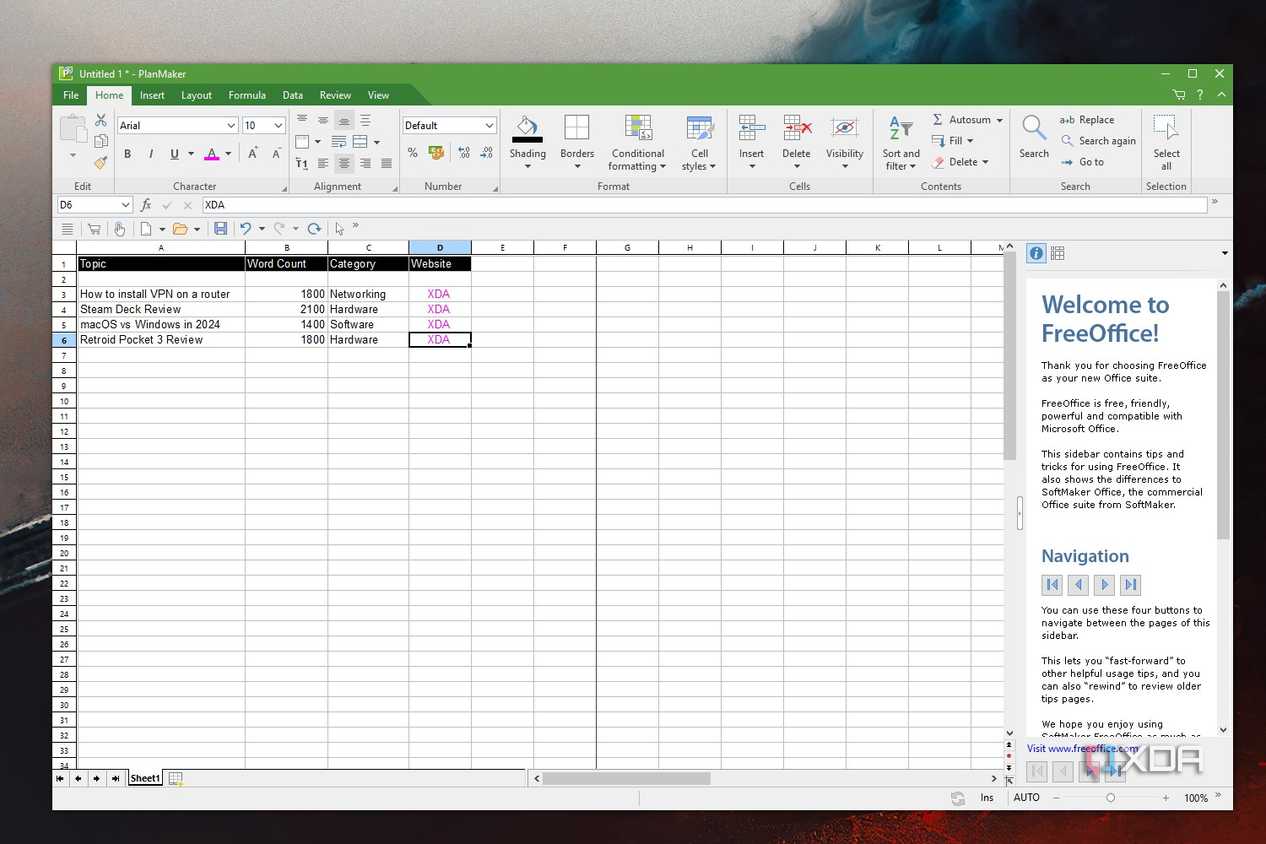Go to the sidebar's next page arrow
The width and height of the screenshot is (1266, 844).
[1104, 585]
